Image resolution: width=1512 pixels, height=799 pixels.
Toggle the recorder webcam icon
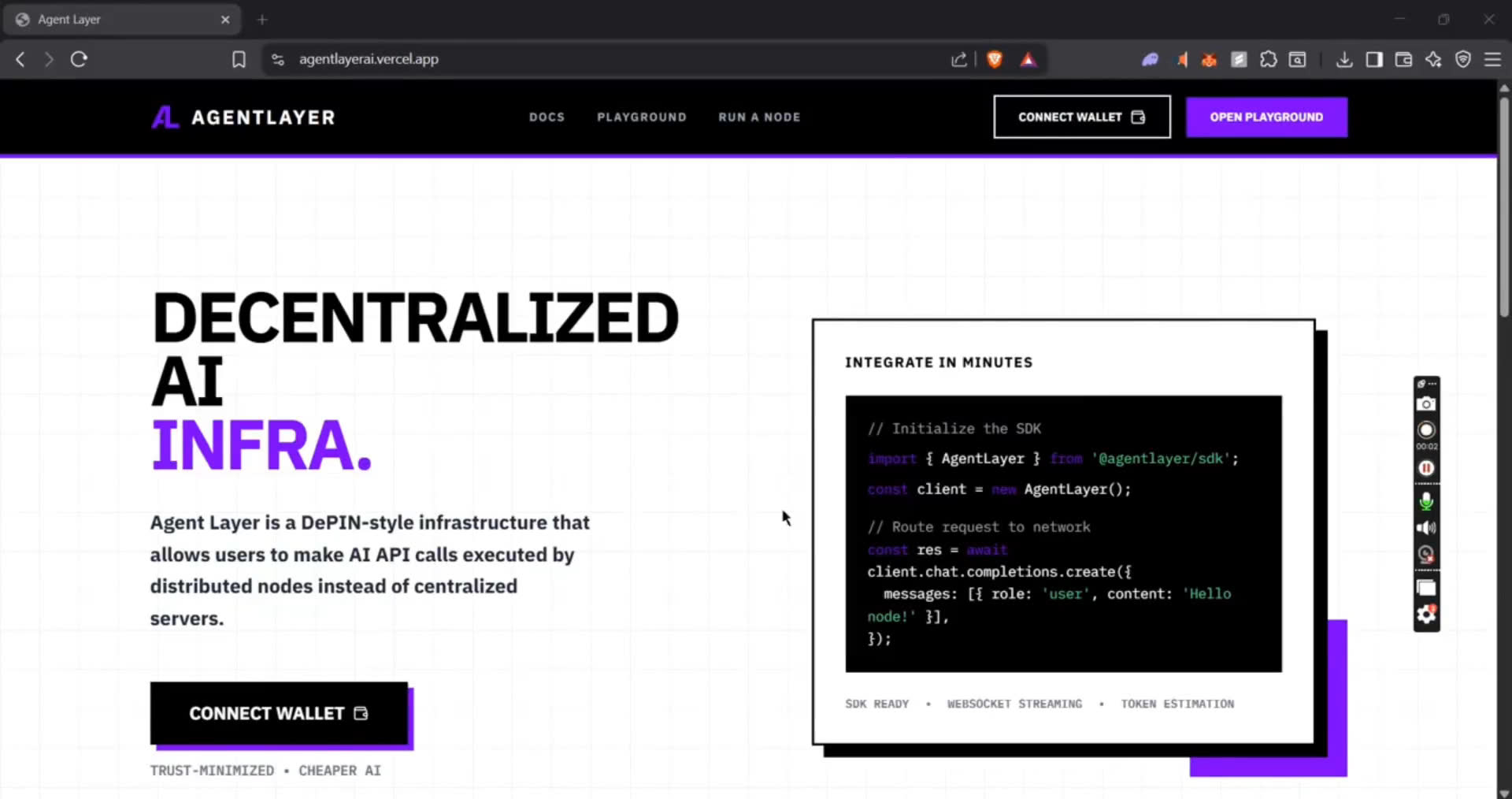[1426, 554]
